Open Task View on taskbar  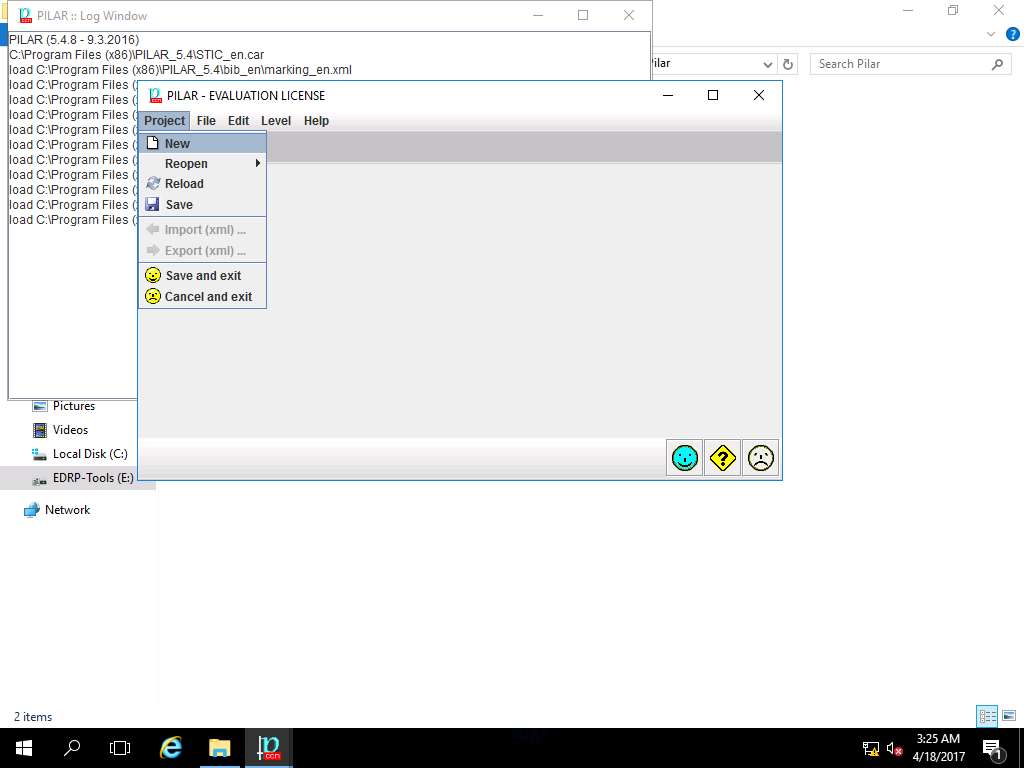(120, 748)
